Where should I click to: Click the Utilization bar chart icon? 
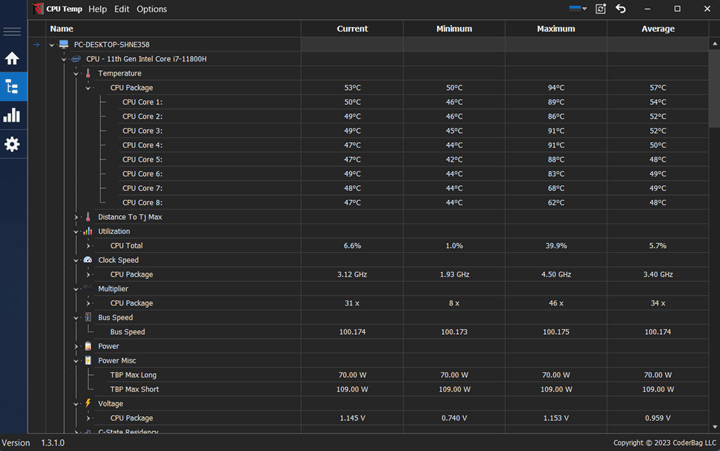pyautogui.click(x=88, y=231)
